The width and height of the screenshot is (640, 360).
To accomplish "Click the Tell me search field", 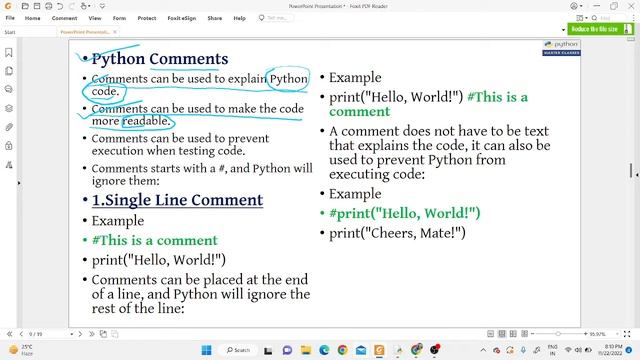I will click(276, 18).
